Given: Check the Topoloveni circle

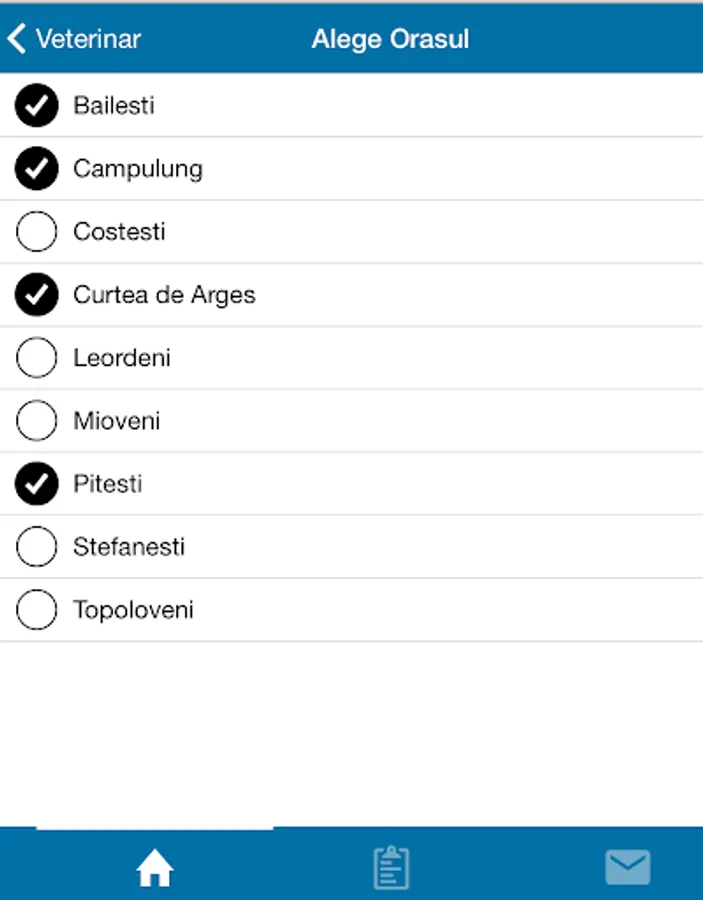Looking at the screenshot, I should [37, 610].
